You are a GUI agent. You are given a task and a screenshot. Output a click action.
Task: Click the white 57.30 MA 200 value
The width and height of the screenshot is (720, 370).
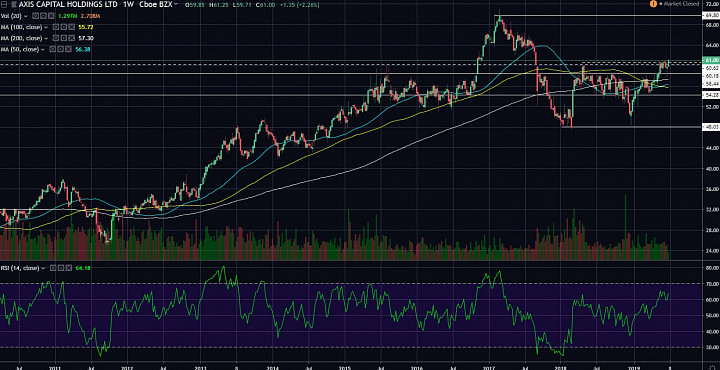coord(85,38)
